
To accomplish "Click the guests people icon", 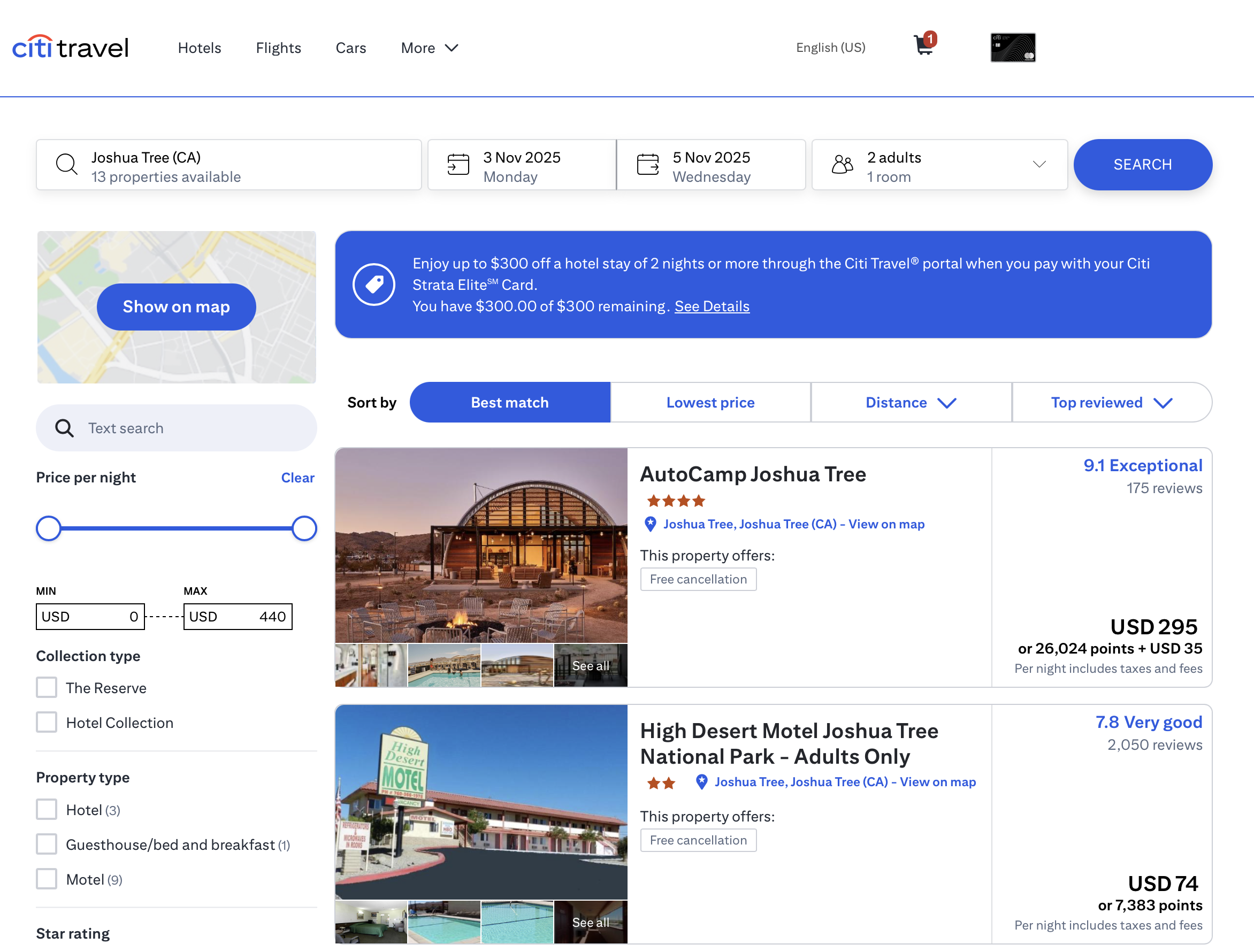I will pyautogui.click(x=842, y=164).
